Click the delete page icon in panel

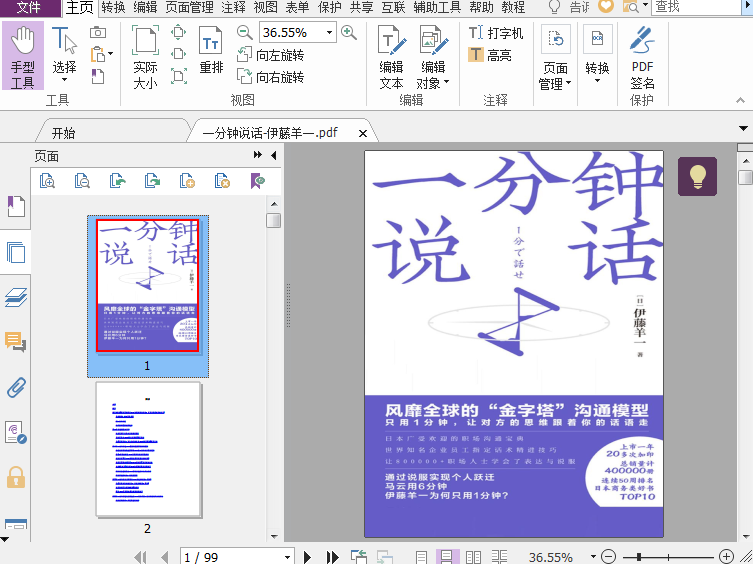[222, 181]
